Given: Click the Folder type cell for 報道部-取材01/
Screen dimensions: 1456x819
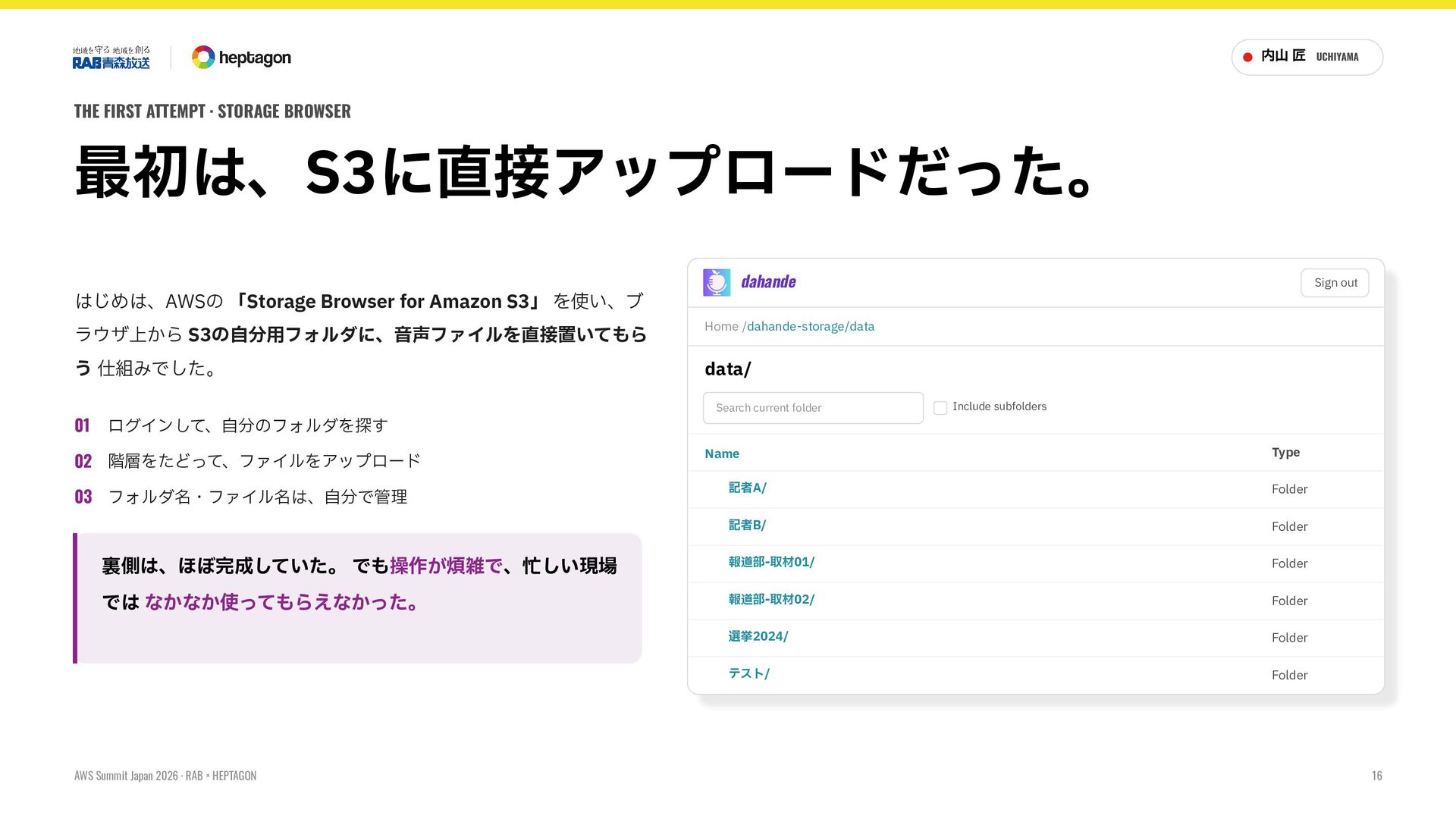Looking at the screenshot, I should (x=1289, y=563).
